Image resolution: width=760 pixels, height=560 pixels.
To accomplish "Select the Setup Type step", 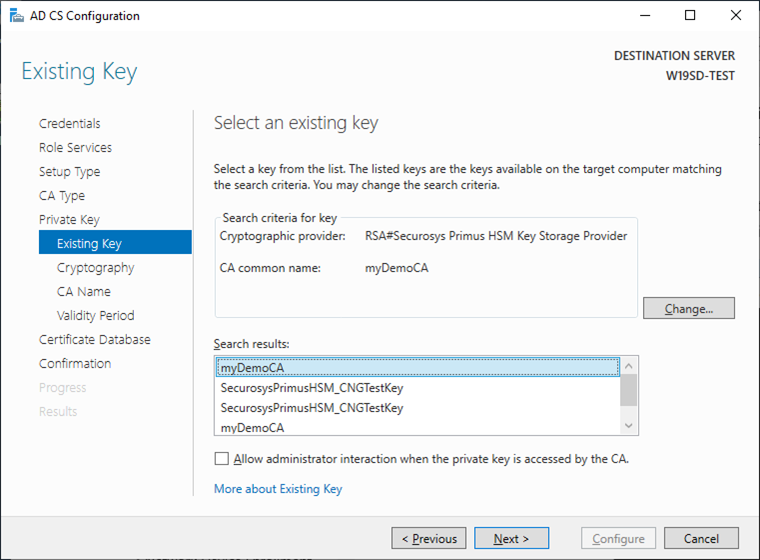I will (69, 172).
